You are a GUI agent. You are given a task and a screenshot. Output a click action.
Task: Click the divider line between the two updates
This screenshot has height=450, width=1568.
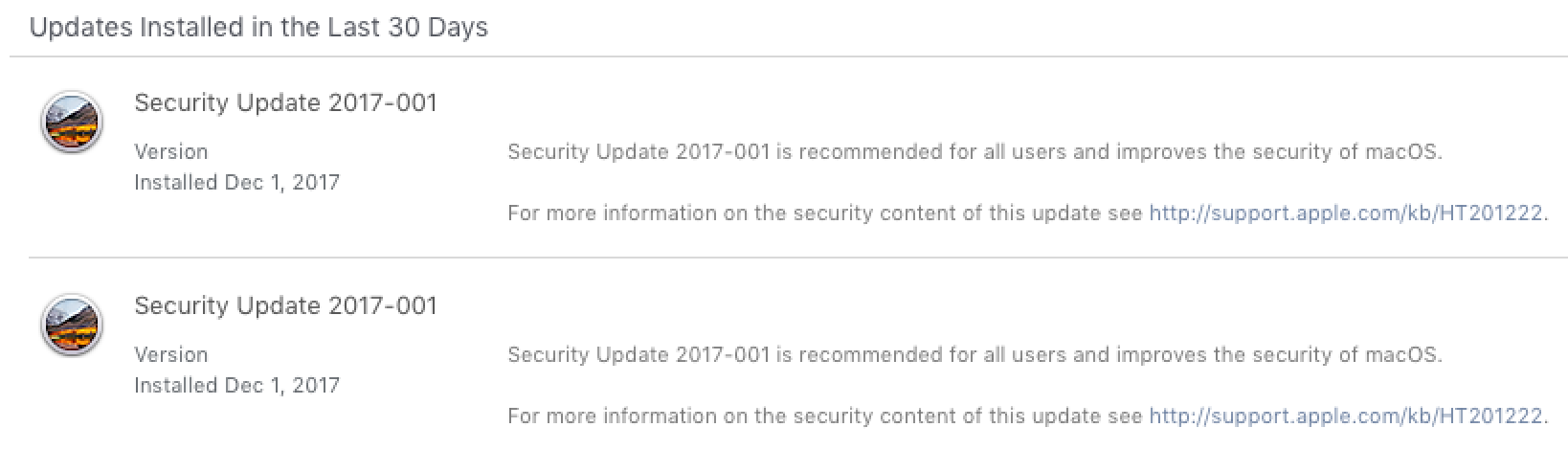(796, 258)
